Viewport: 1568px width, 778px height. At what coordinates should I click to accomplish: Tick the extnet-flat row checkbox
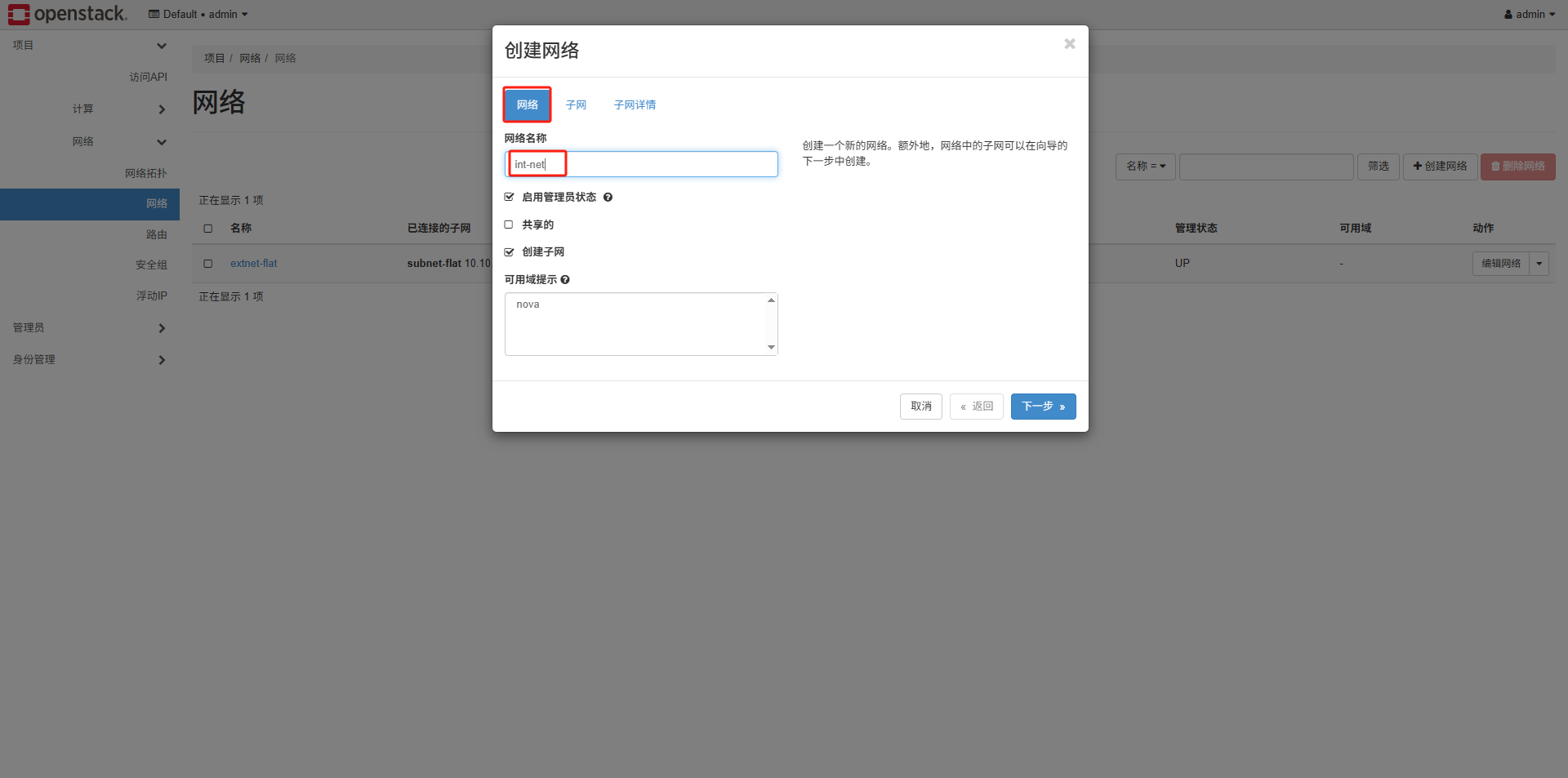pos(208,264)
